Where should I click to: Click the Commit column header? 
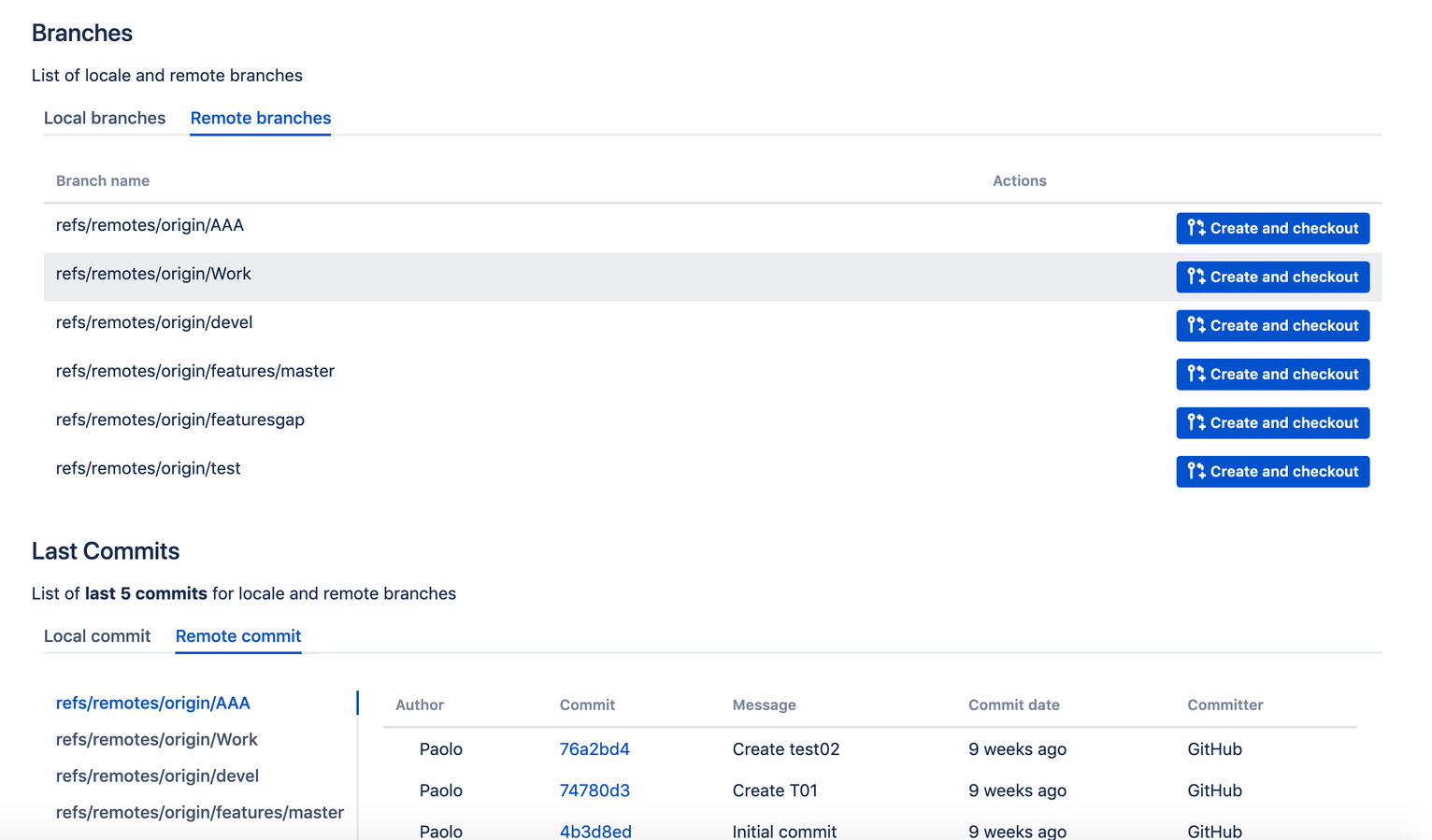pyautogui.click(x=587, y=705)
